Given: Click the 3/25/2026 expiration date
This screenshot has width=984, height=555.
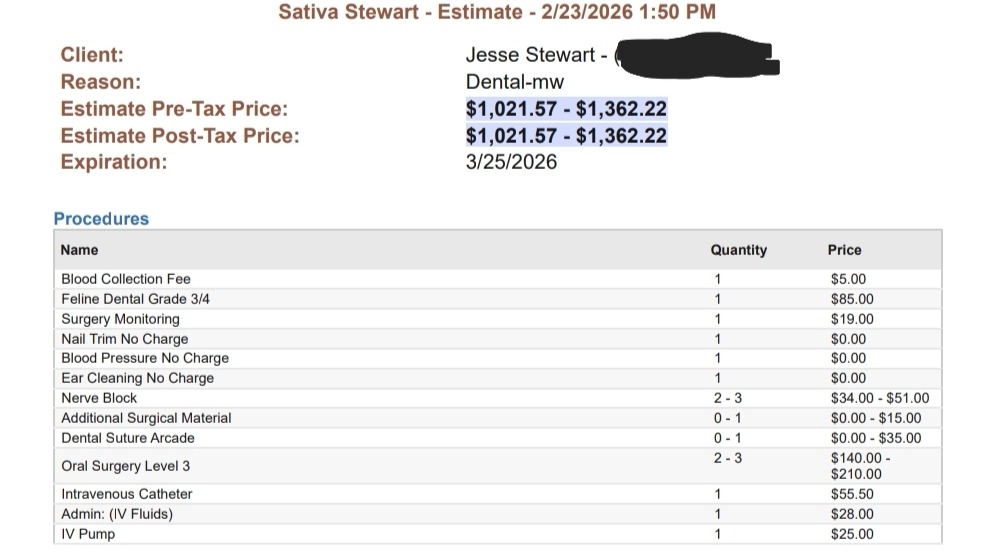Looking at the screenshot, I should [511, 162].
